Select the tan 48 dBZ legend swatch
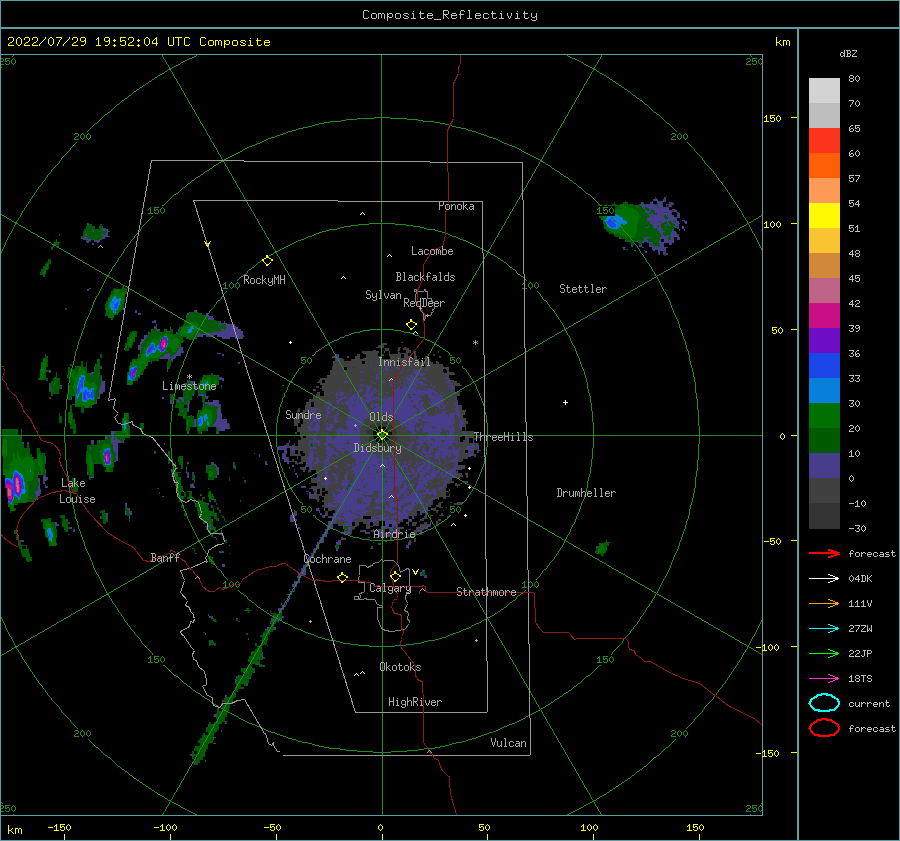The height and width of the screenshot is (841, 900). [824, 265]
